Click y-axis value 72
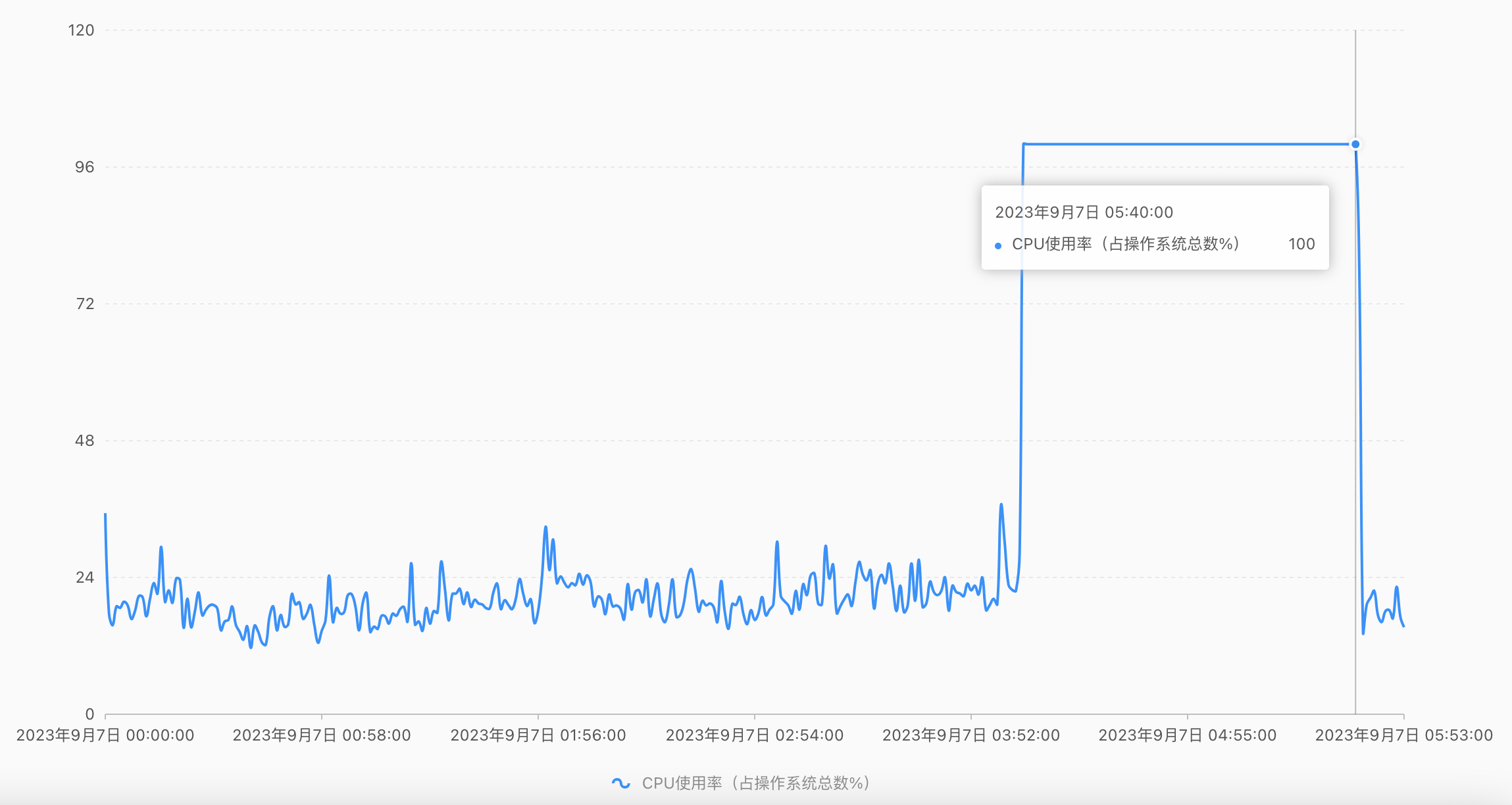This screenshot has height=805, width=1512. (85, 304)
